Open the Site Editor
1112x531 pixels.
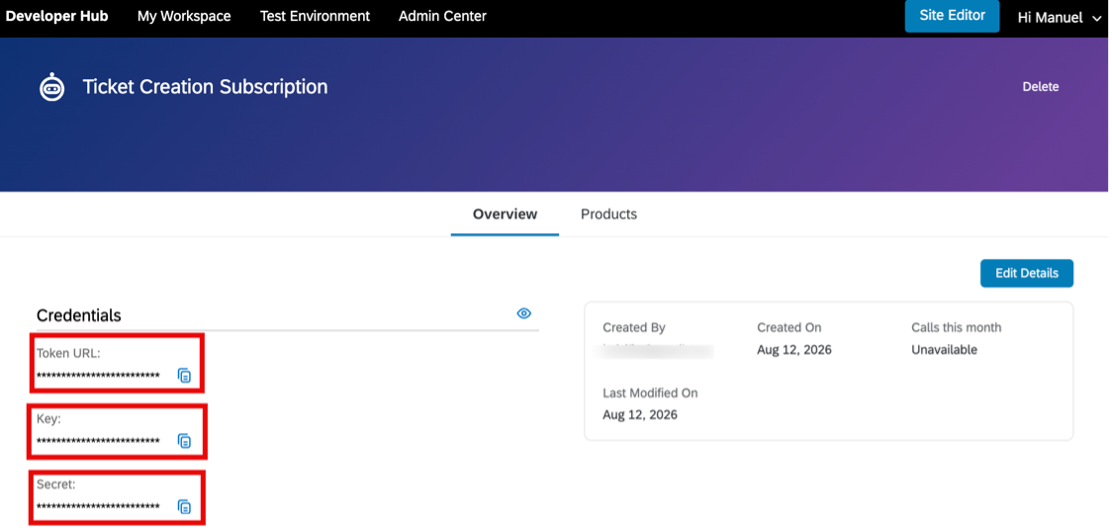click(952, 16)
